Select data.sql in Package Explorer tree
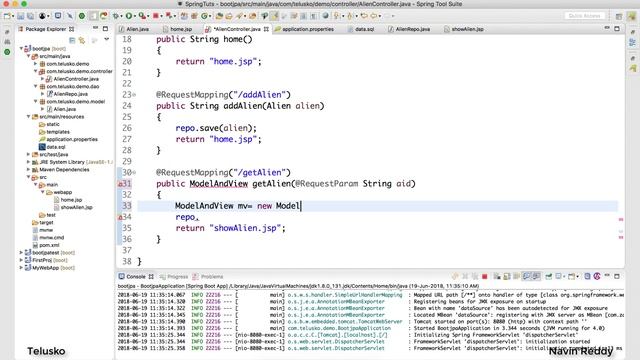640x360 pixels. (x=56, y=147)
